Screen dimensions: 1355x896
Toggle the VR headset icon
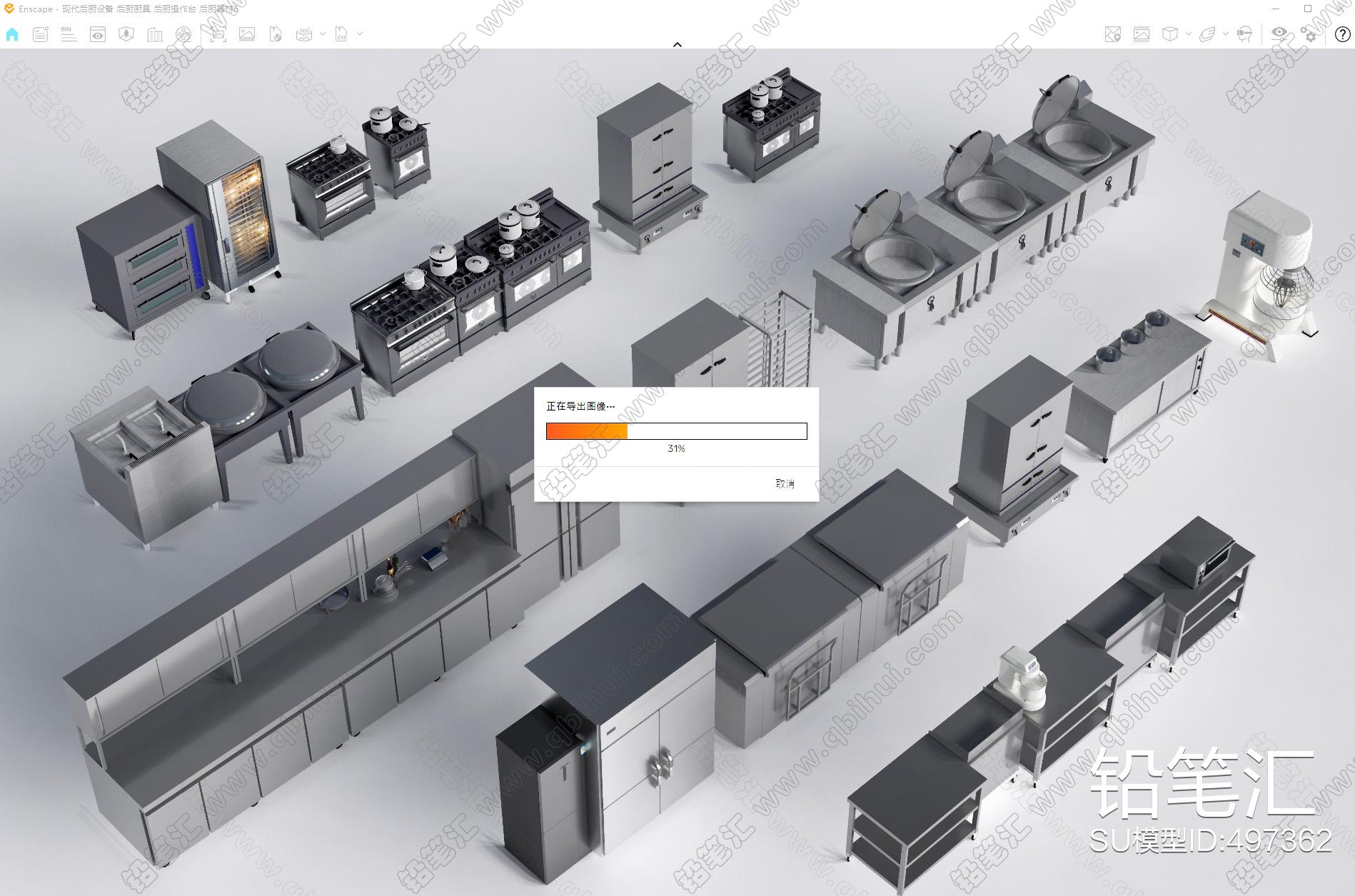(x=1245, y=34)
